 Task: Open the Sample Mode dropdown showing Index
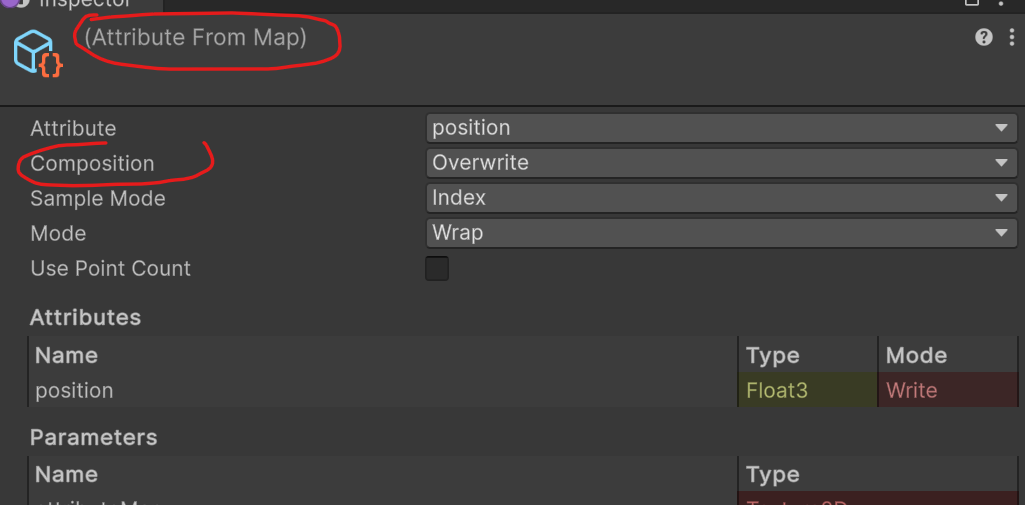point(721,198)
